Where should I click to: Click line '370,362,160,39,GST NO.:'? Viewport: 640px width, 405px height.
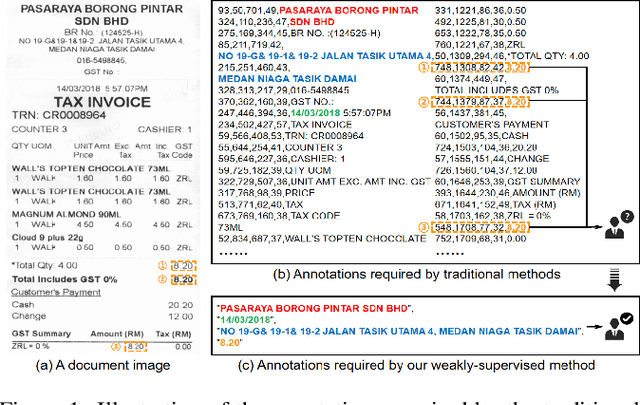pyautogui.click(x=276, y=102)
